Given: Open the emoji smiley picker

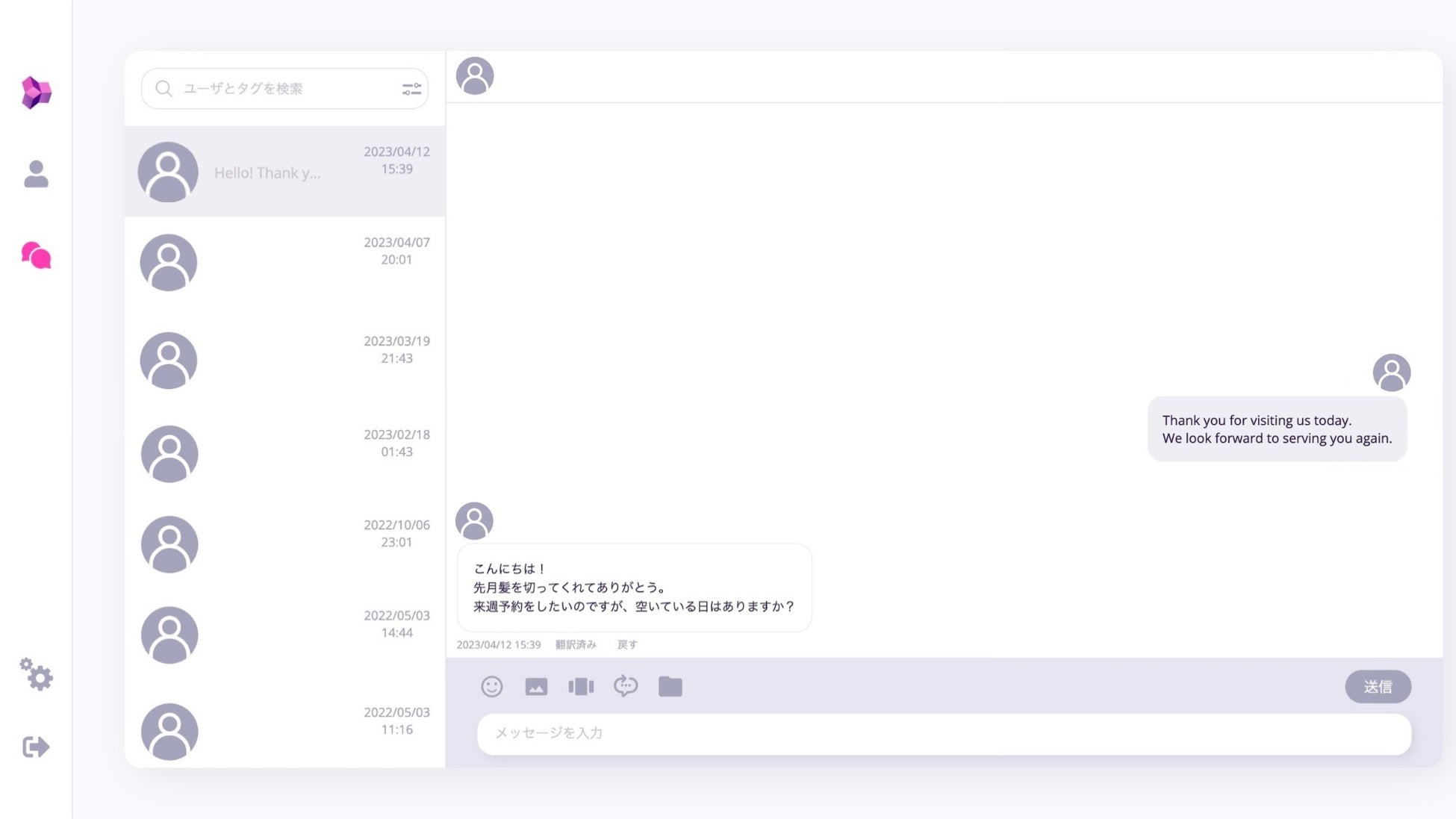Looking at the screenshot, I should click(x=491, y=686).
